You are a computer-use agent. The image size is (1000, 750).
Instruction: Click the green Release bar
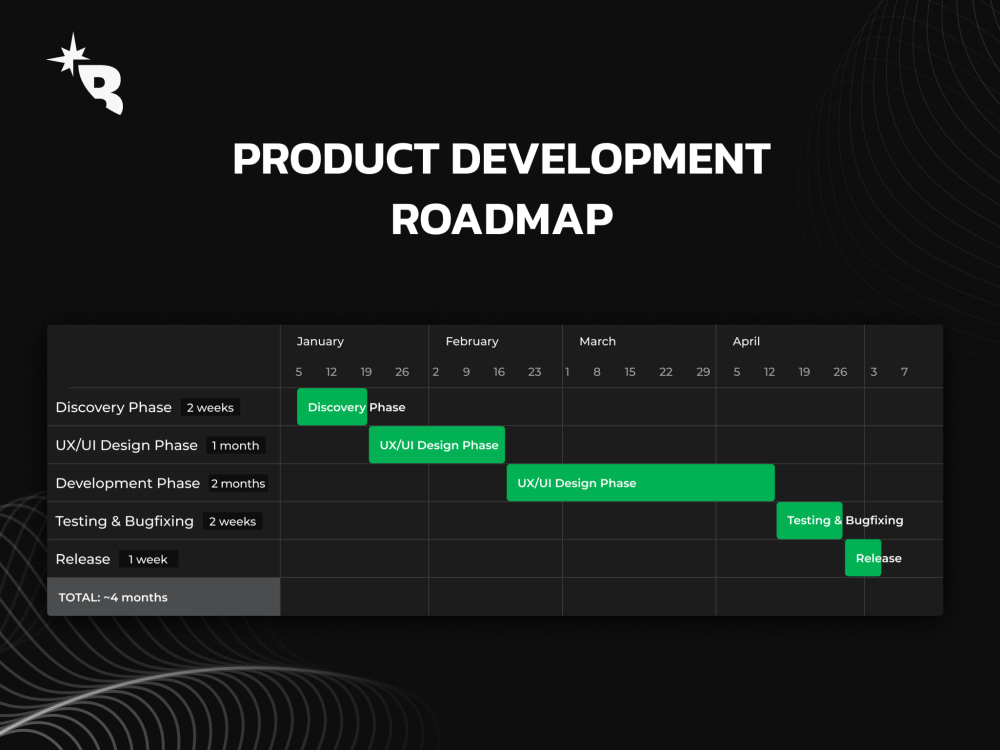(x=863, y=558)
